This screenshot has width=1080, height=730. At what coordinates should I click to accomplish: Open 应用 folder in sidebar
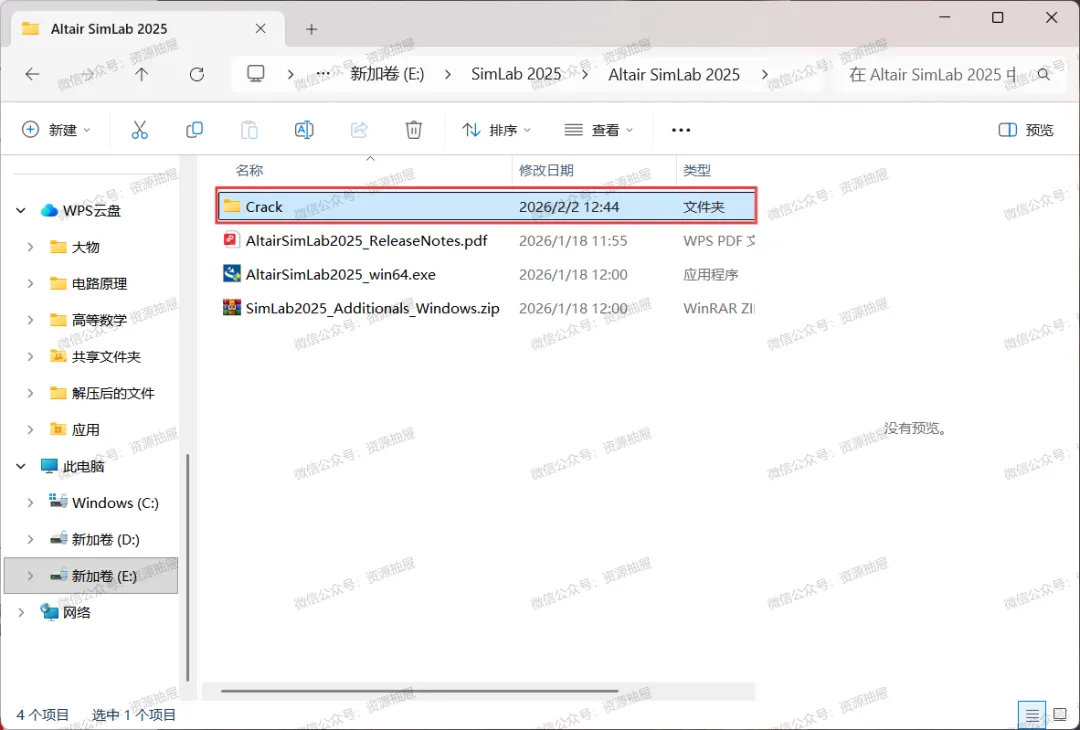85,430
